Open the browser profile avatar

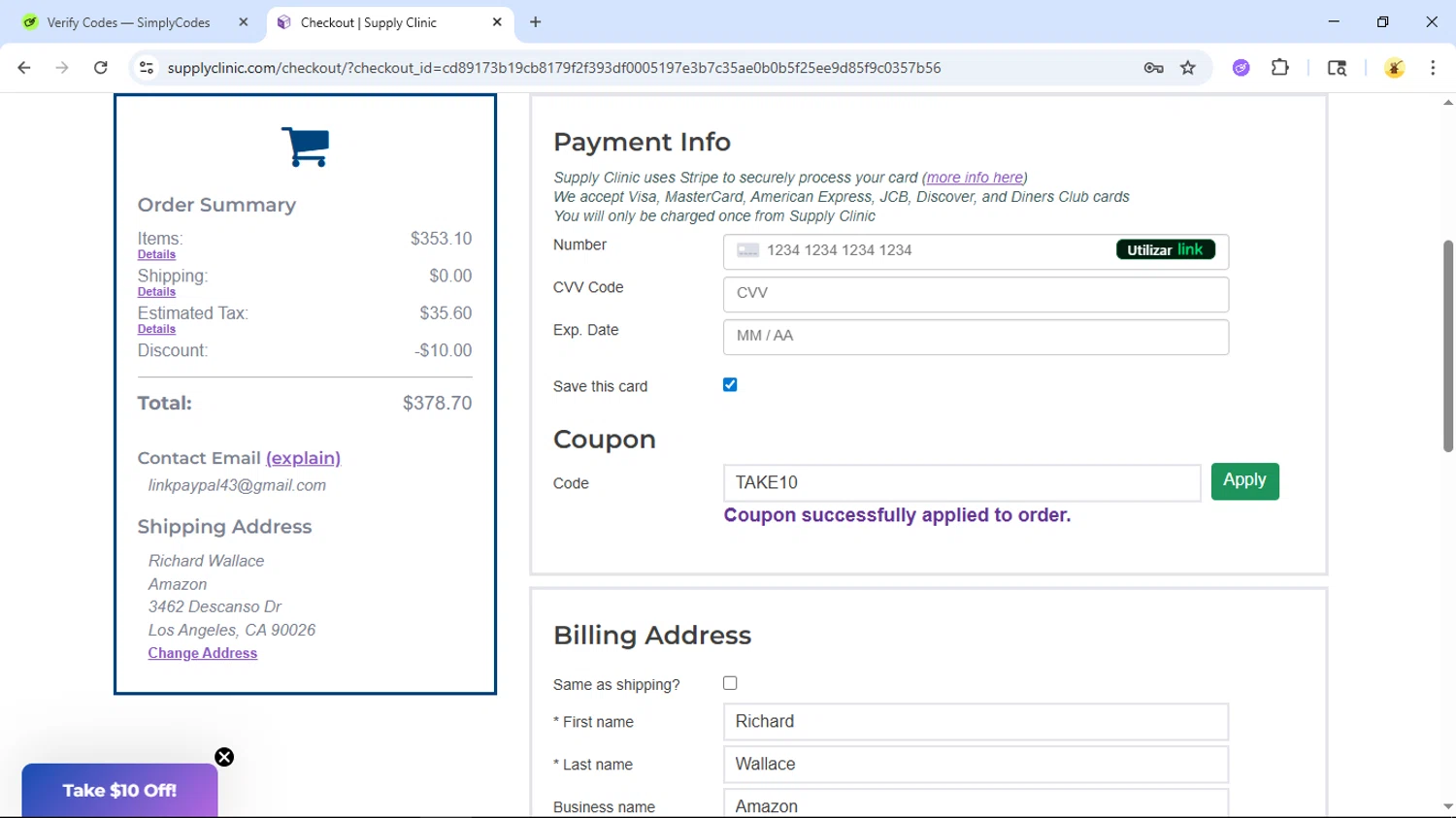(1395, 68)
